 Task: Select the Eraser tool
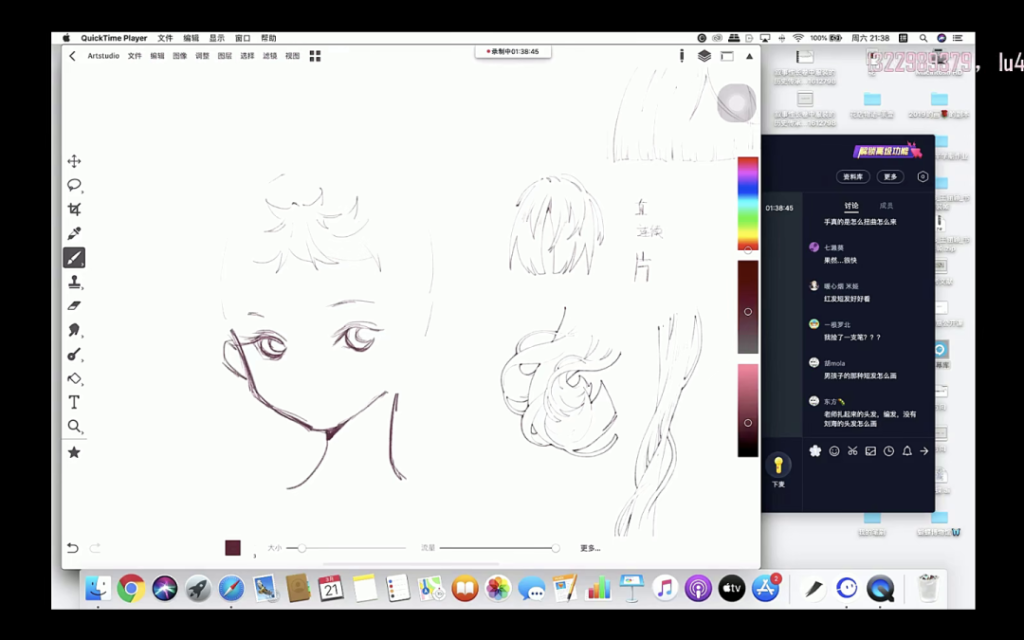(74, 306)
